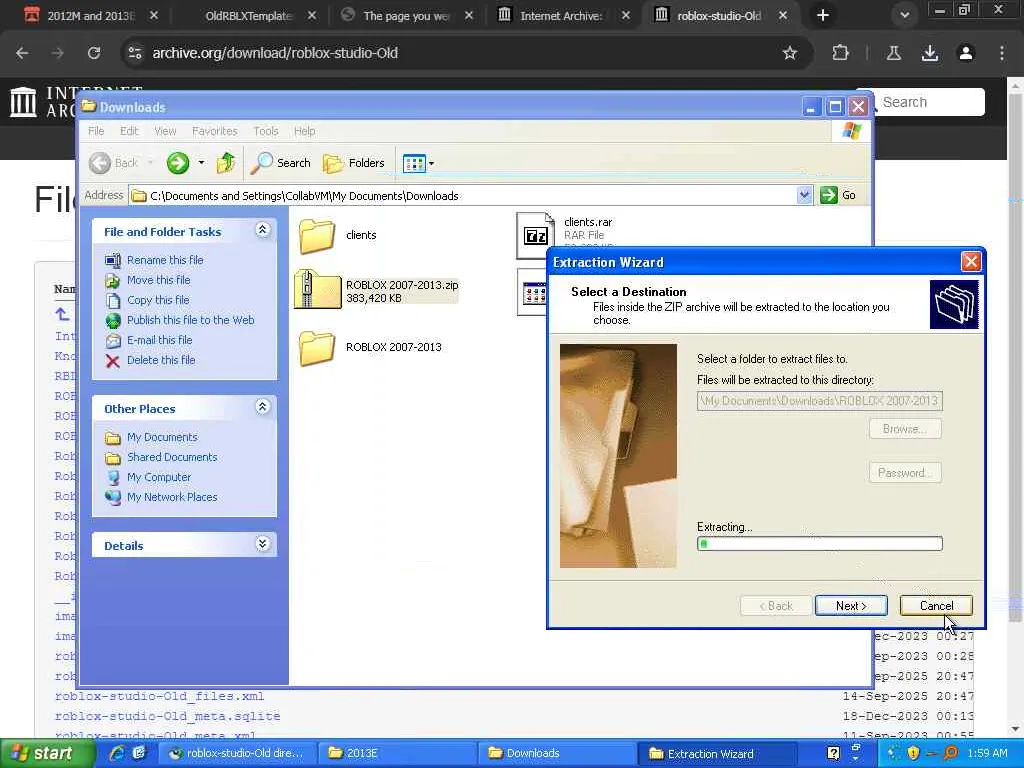Open the Help menu
The height and width of the screenshot is (768, 1024).
[x=304, y=131]
